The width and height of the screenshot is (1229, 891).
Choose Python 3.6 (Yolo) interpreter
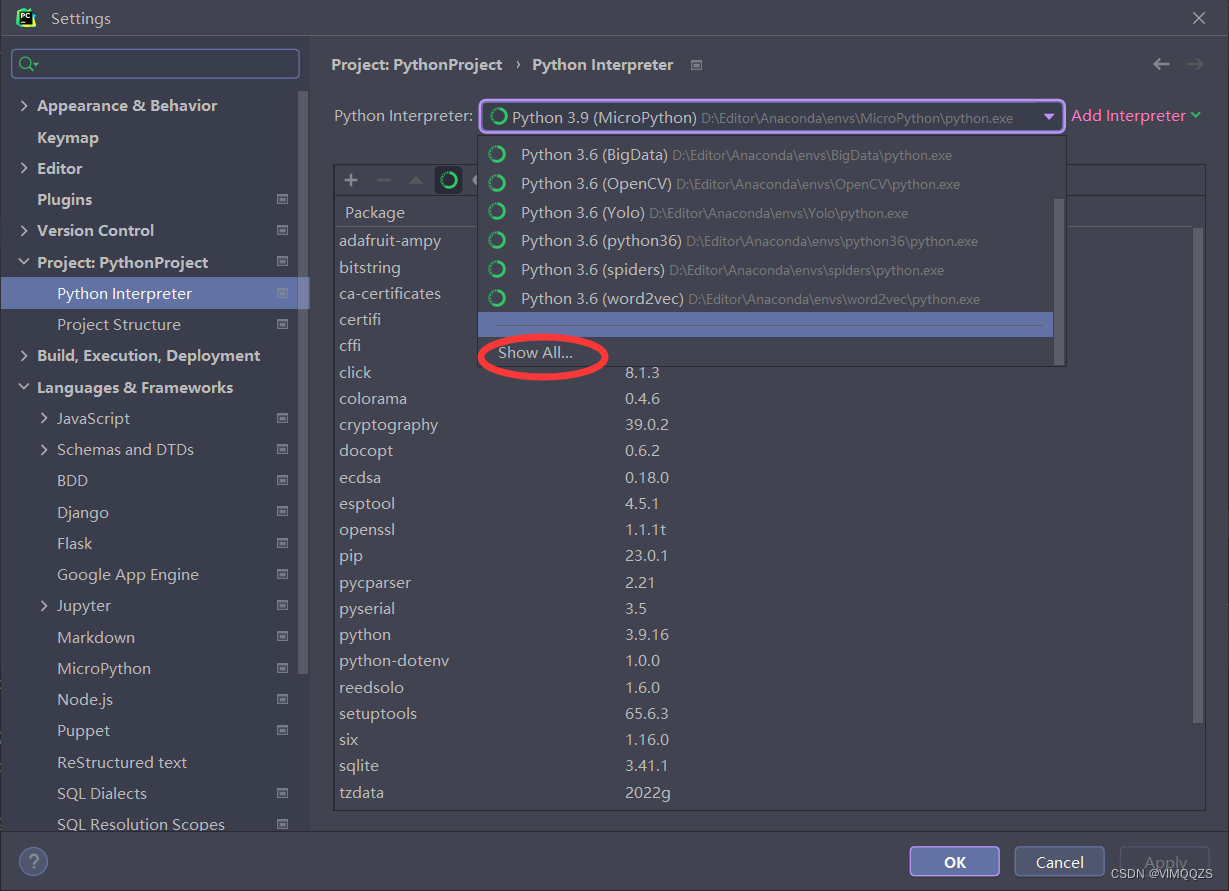click(x=766, y=213)
